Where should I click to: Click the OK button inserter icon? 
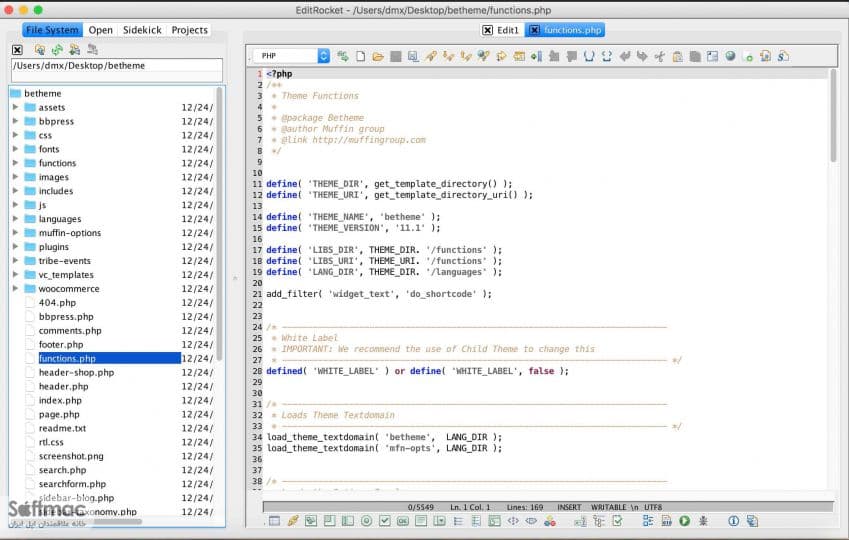[403, 521]
